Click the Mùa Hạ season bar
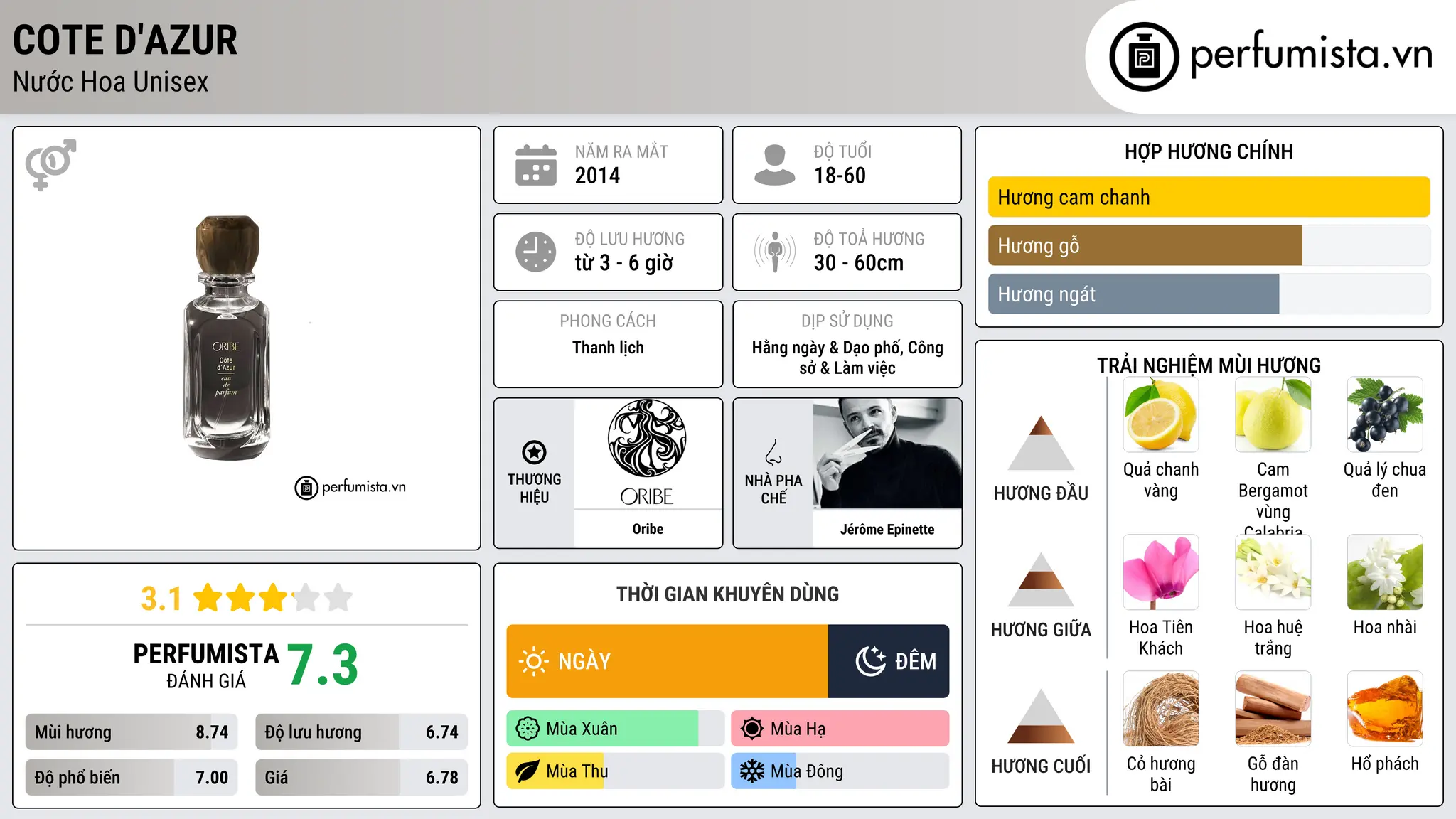The image size is (1456, 819). [x=840, y=729]
